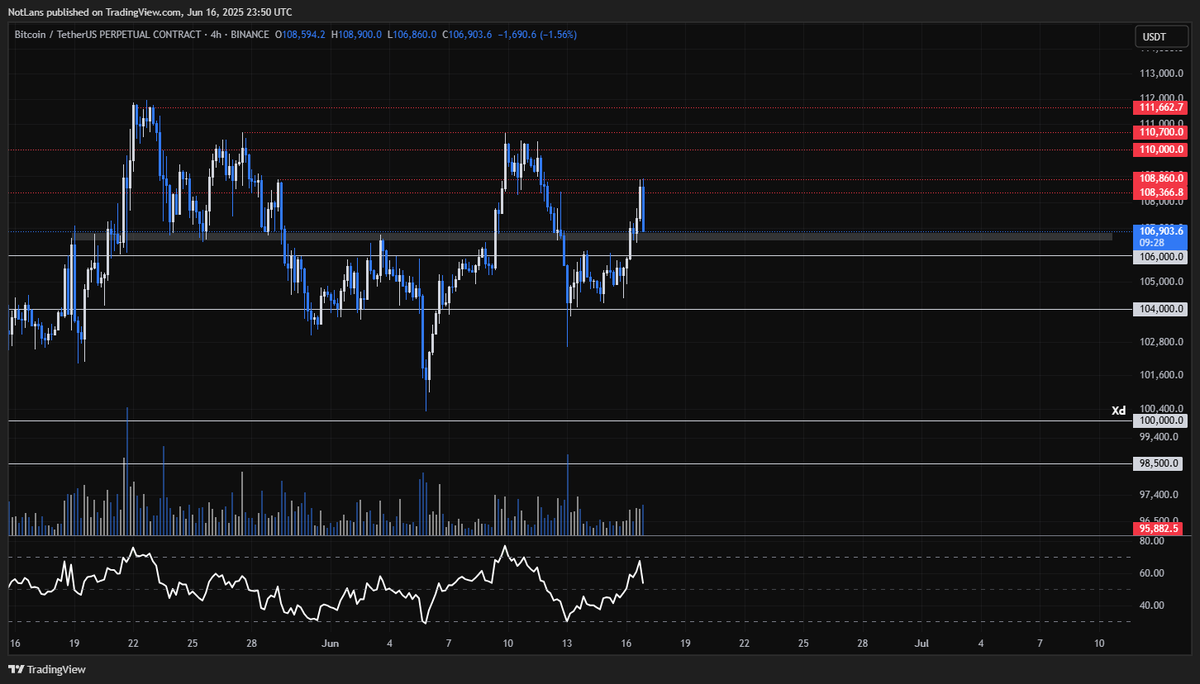Click the white 98,500.0 line label
The image size is (1200, 684).
[1160, 464]
